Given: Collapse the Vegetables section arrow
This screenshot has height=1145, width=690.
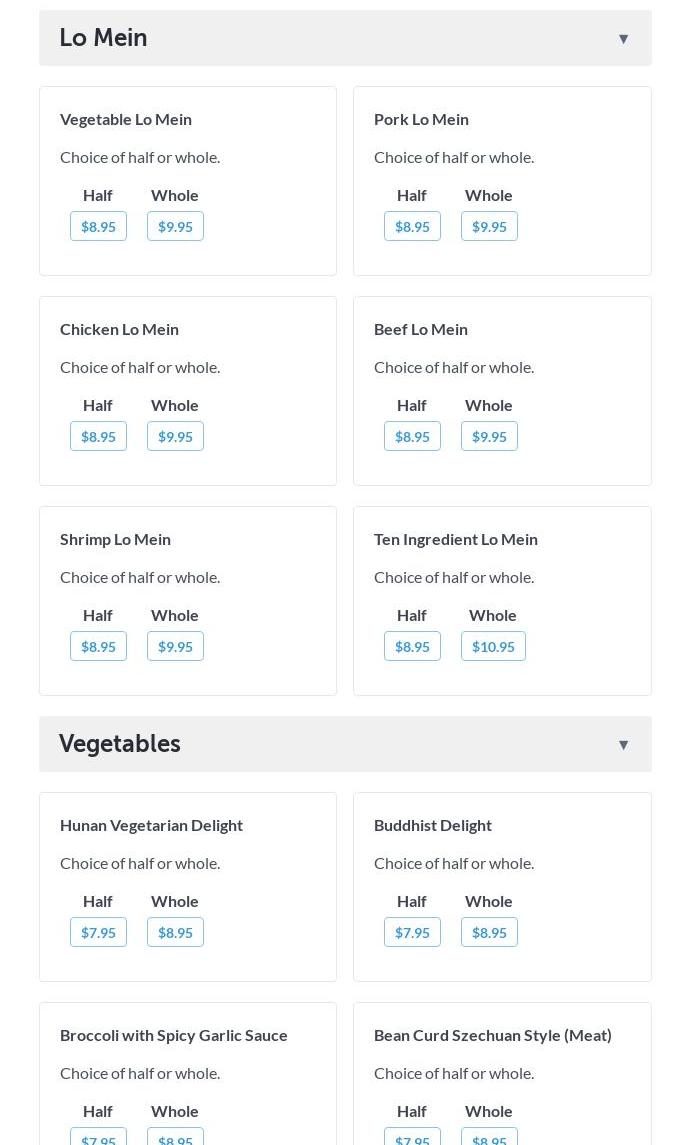Looking at the screenshot, I should (x=623, y=745).
